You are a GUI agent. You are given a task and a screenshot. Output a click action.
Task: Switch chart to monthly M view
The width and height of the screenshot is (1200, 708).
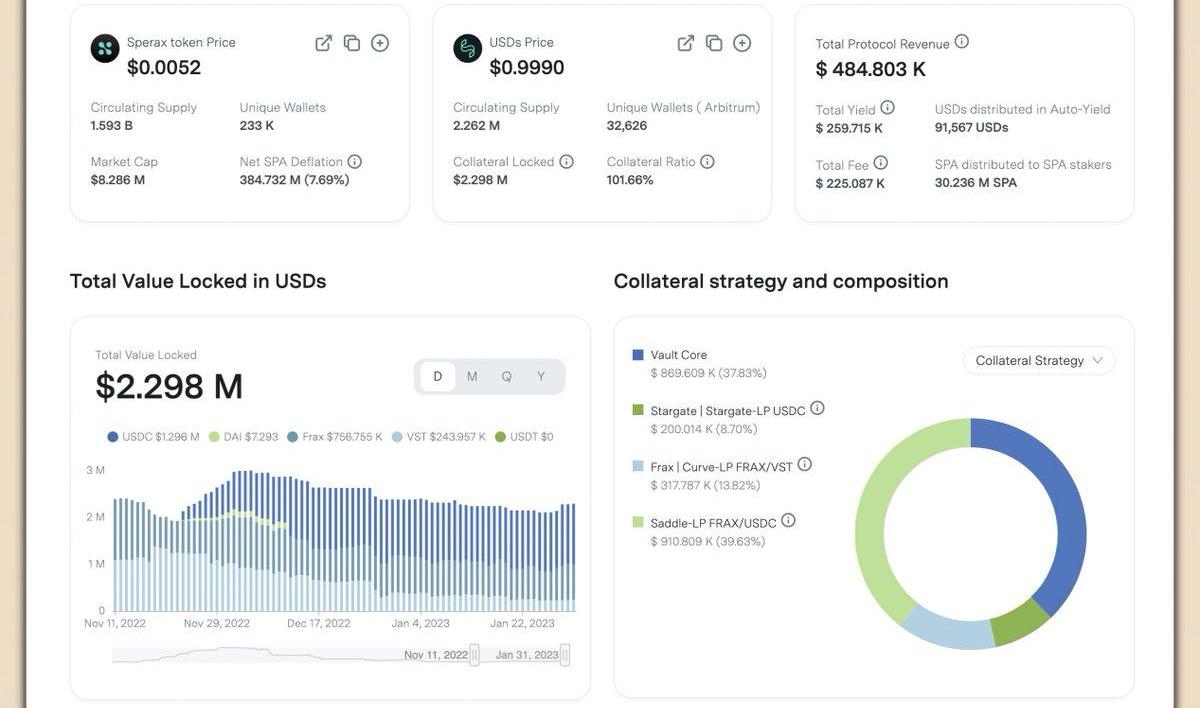pos(472,377)
